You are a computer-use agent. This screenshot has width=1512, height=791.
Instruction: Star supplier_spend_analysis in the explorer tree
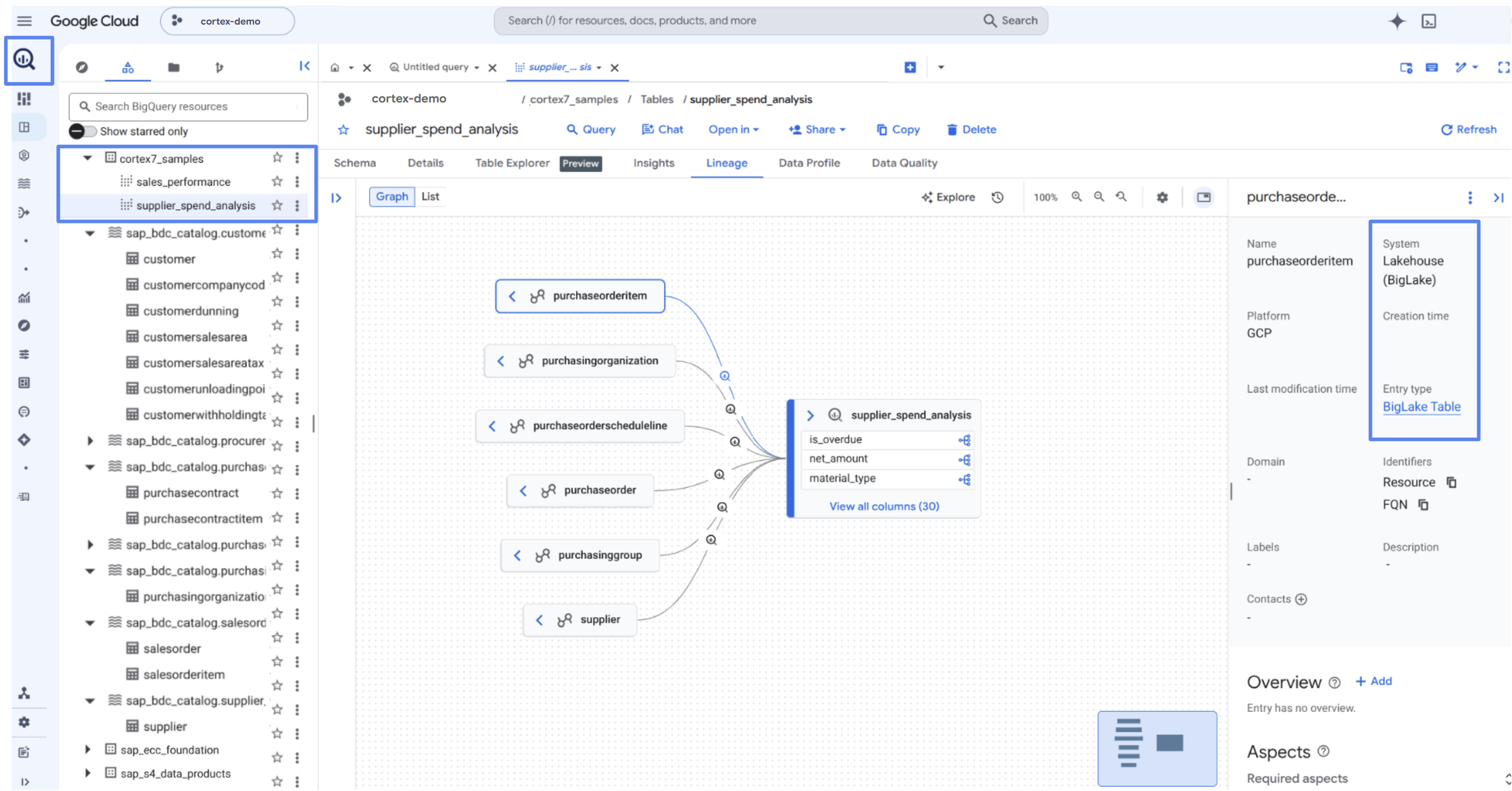pyautogui.click(x=277, y=205)
